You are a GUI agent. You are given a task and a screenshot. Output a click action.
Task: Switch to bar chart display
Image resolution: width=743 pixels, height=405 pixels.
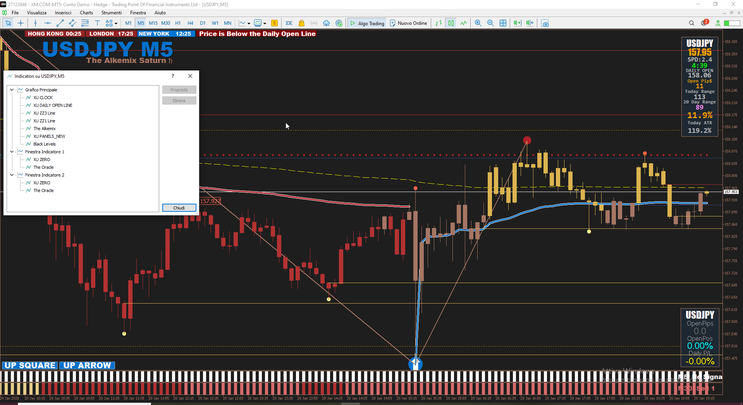coord(438,23)
